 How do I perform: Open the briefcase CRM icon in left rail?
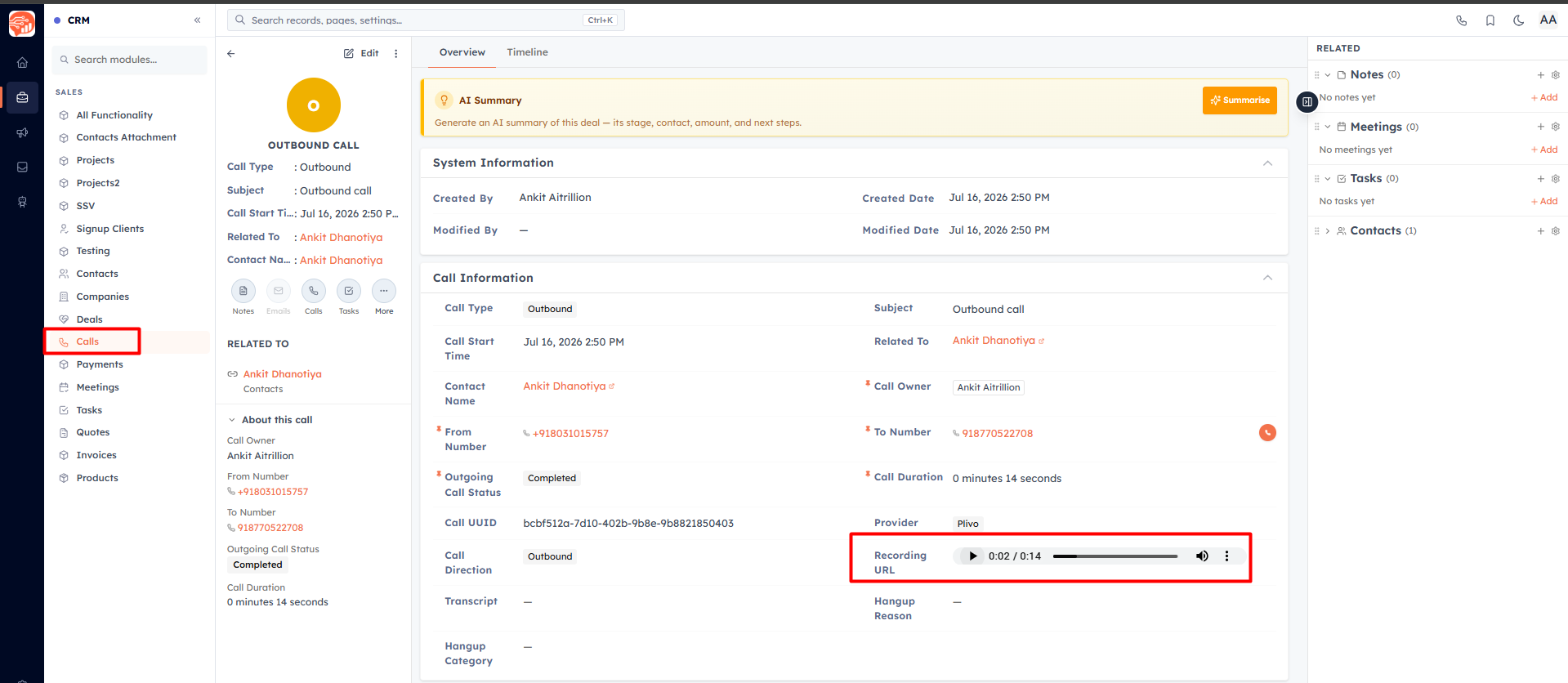(22, 97)
